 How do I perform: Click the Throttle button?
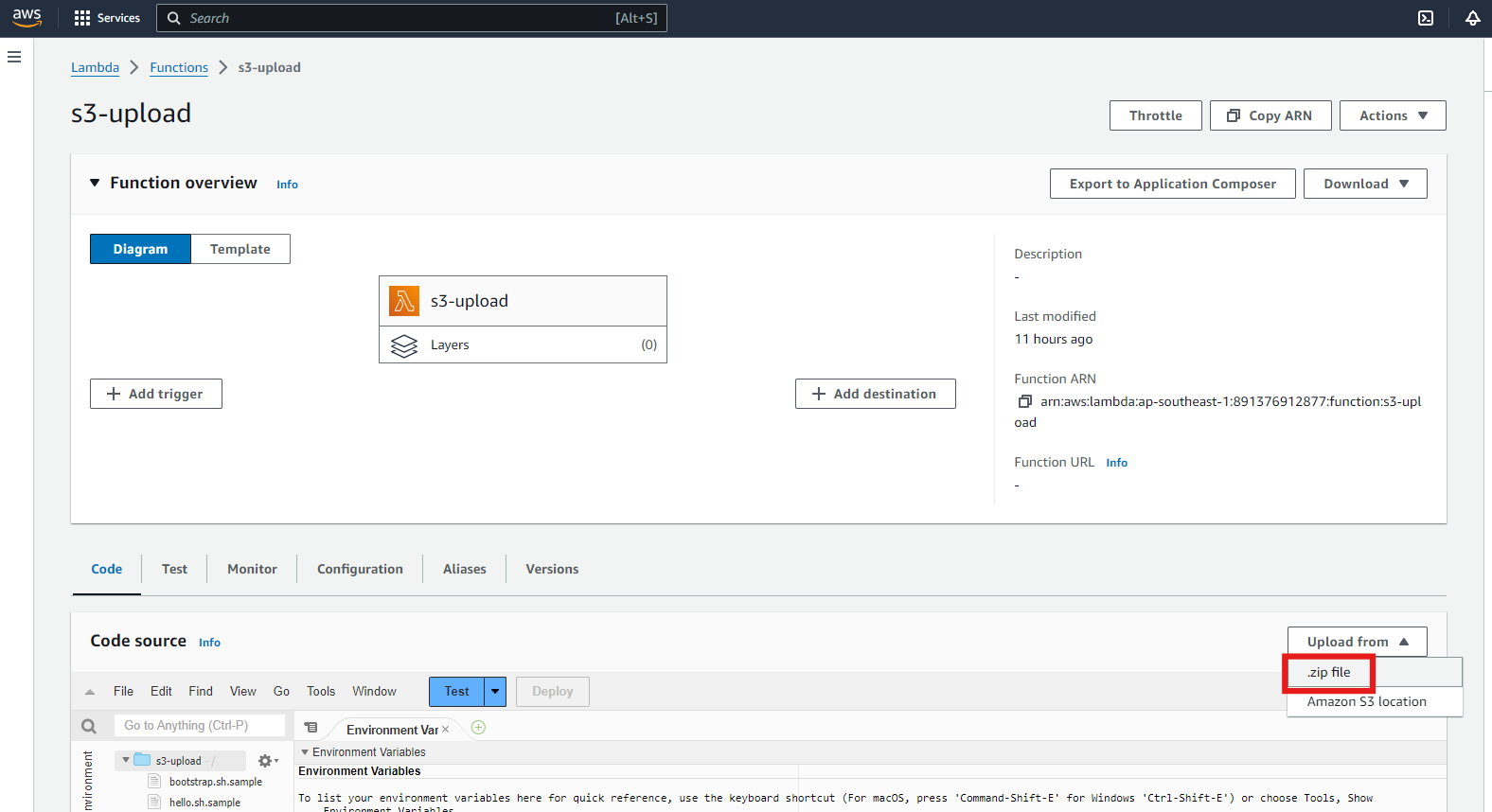(1156, 115)
